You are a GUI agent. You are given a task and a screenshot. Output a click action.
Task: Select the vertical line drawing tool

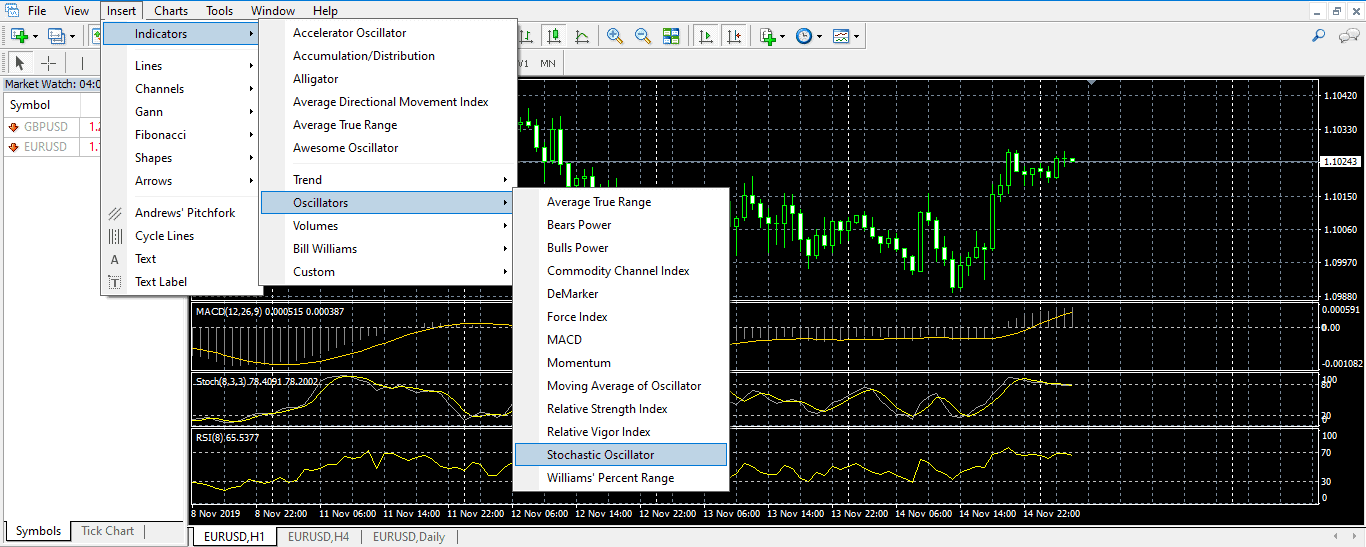82,63
